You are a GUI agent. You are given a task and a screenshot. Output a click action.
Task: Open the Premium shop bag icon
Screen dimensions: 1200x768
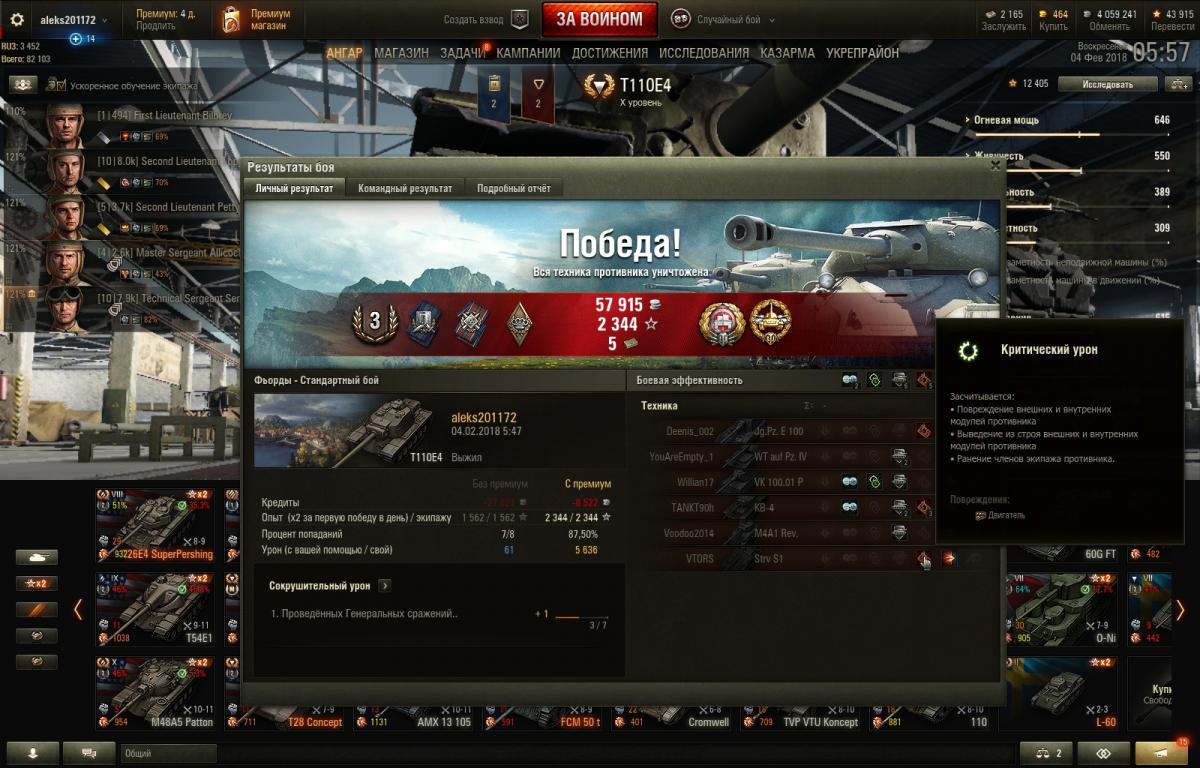[x=231, y=20]
